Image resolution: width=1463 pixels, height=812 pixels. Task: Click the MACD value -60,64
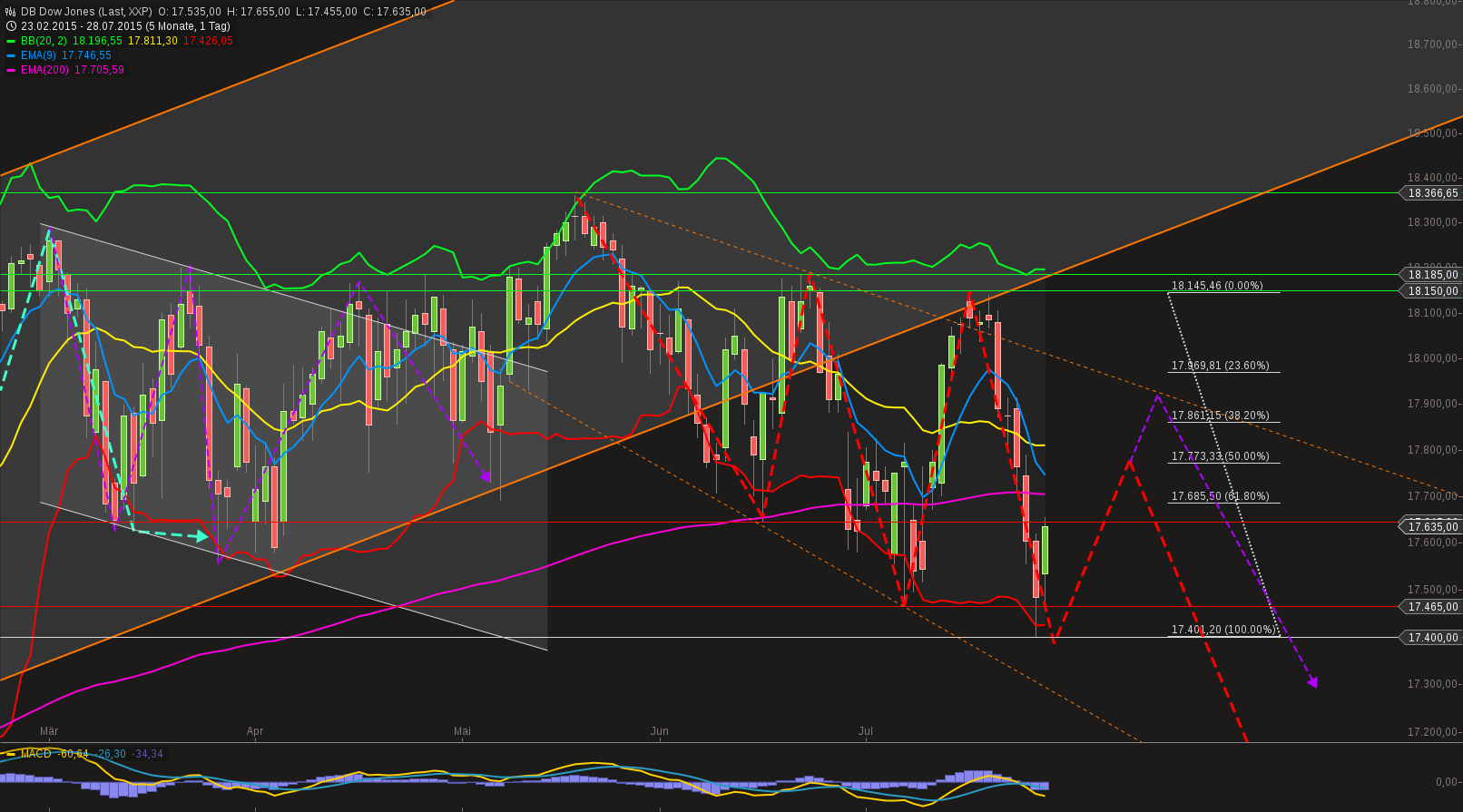[74, 754]
